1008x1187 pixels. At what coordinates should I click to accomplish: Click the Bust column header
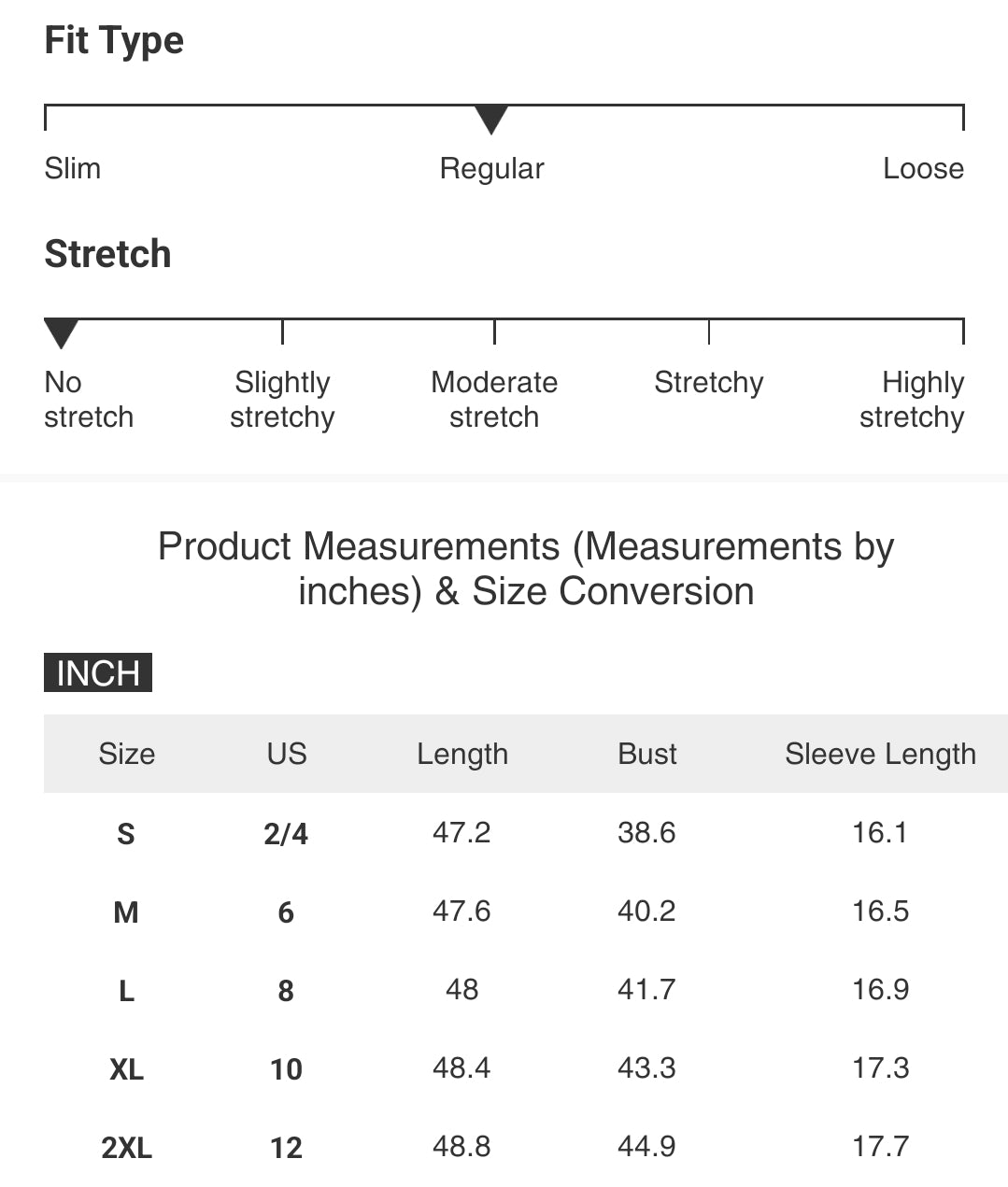pos(647,754)
